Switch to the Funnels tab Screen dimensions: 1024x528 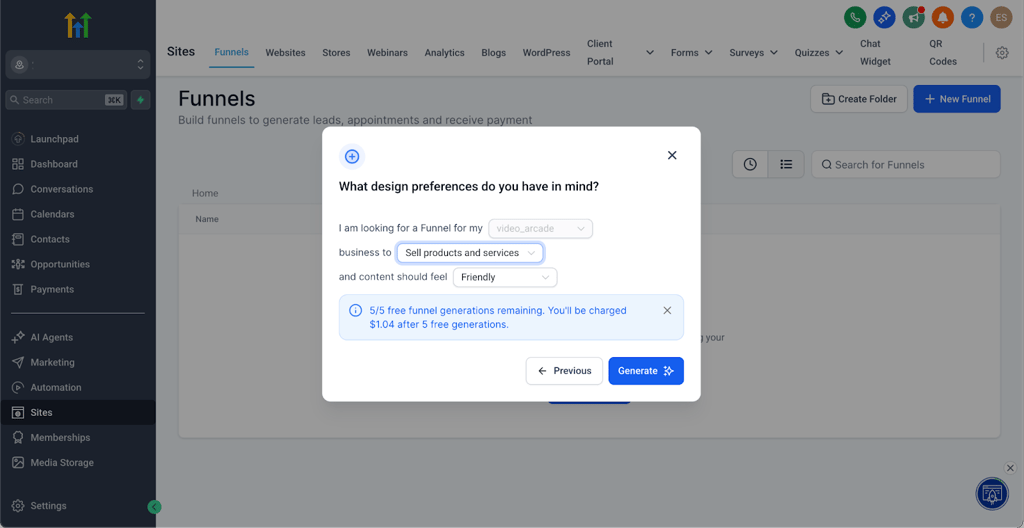point(231,52)
